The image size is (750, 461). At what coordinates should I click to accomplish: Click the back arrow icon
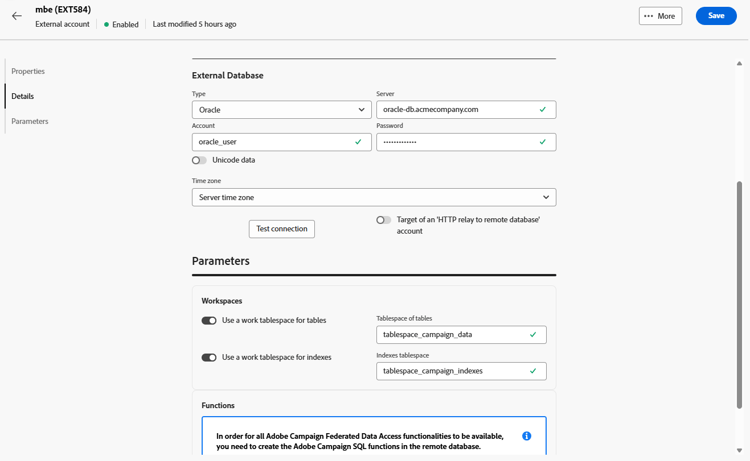click(17, 16)
